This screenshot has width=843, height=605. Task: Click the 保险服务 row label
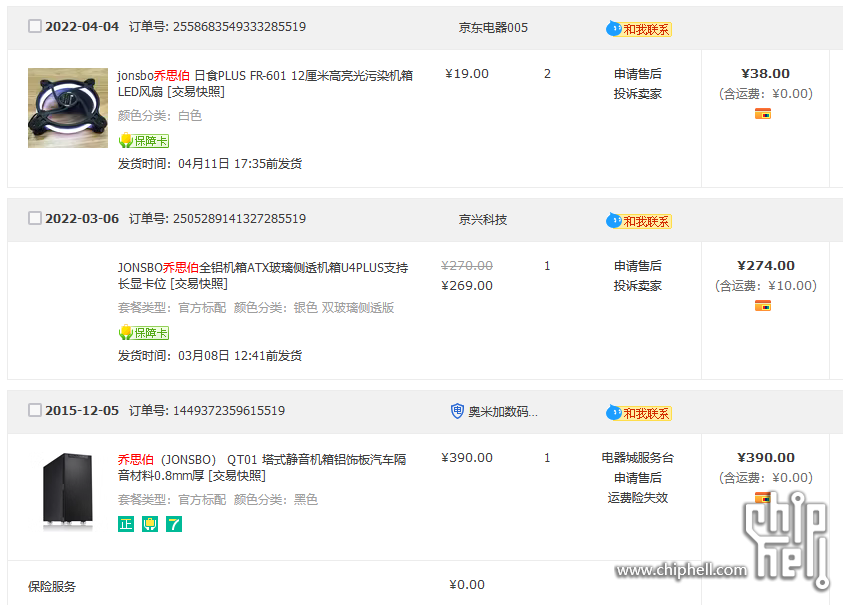[x=52, y=586]
